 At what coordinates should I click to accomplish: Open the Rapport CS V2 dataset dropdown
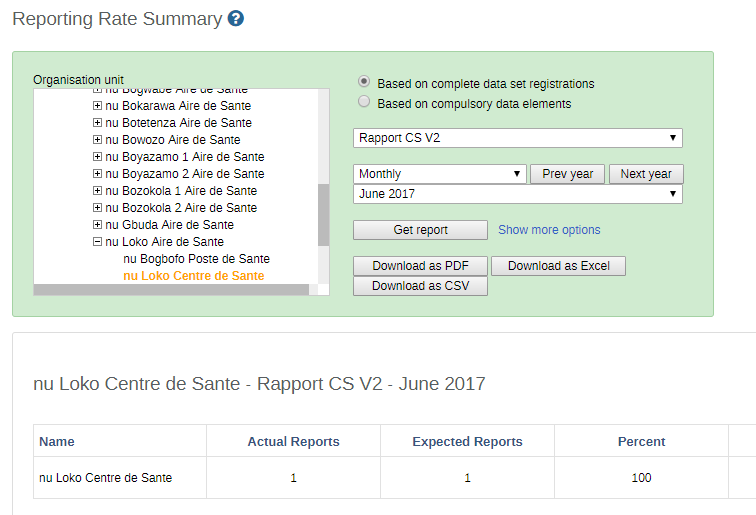click(x=517, y=137)
